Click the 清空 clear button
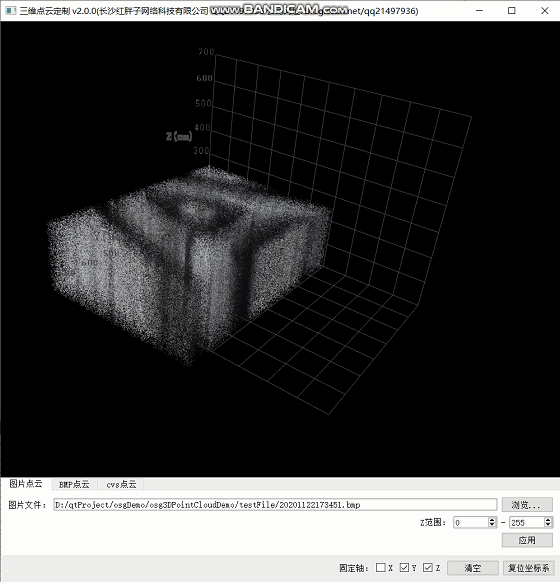The width and height of the screenshot is (560, 582). pyautogui.click(x=472, y=568)
